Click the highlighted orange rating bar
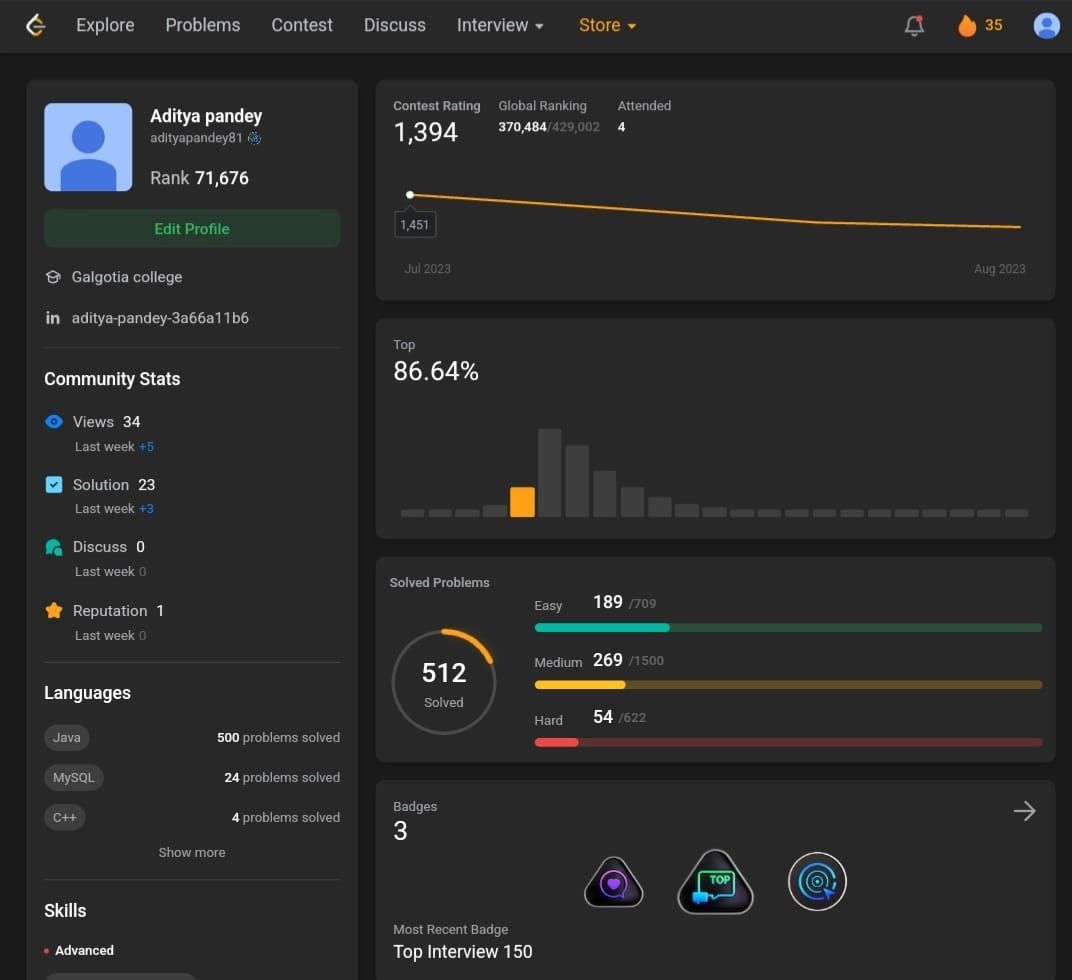 pos(522,501)
